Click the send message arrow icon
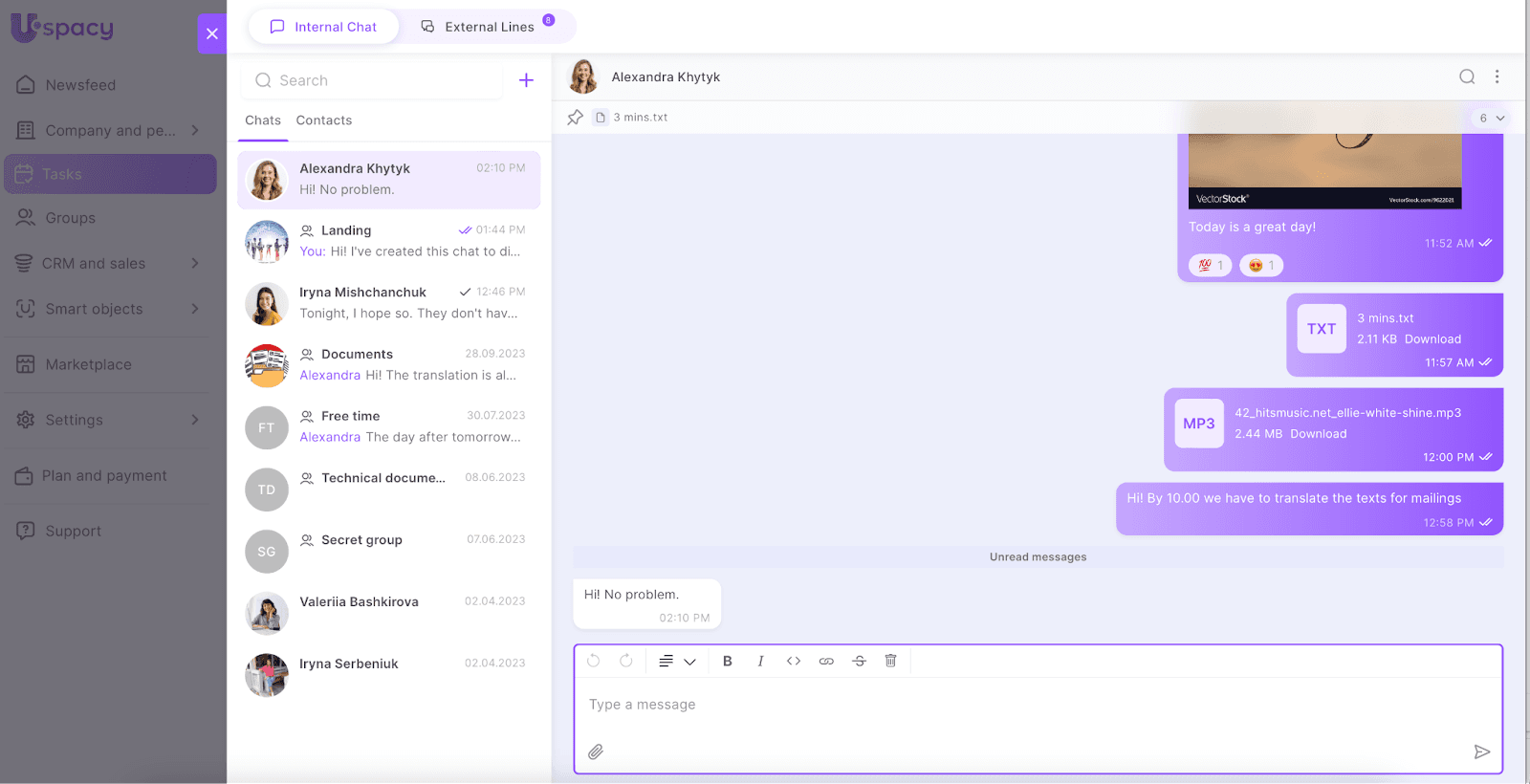Image resolution: width=1530 pixels, height=784 pixels. [1481, 751]
